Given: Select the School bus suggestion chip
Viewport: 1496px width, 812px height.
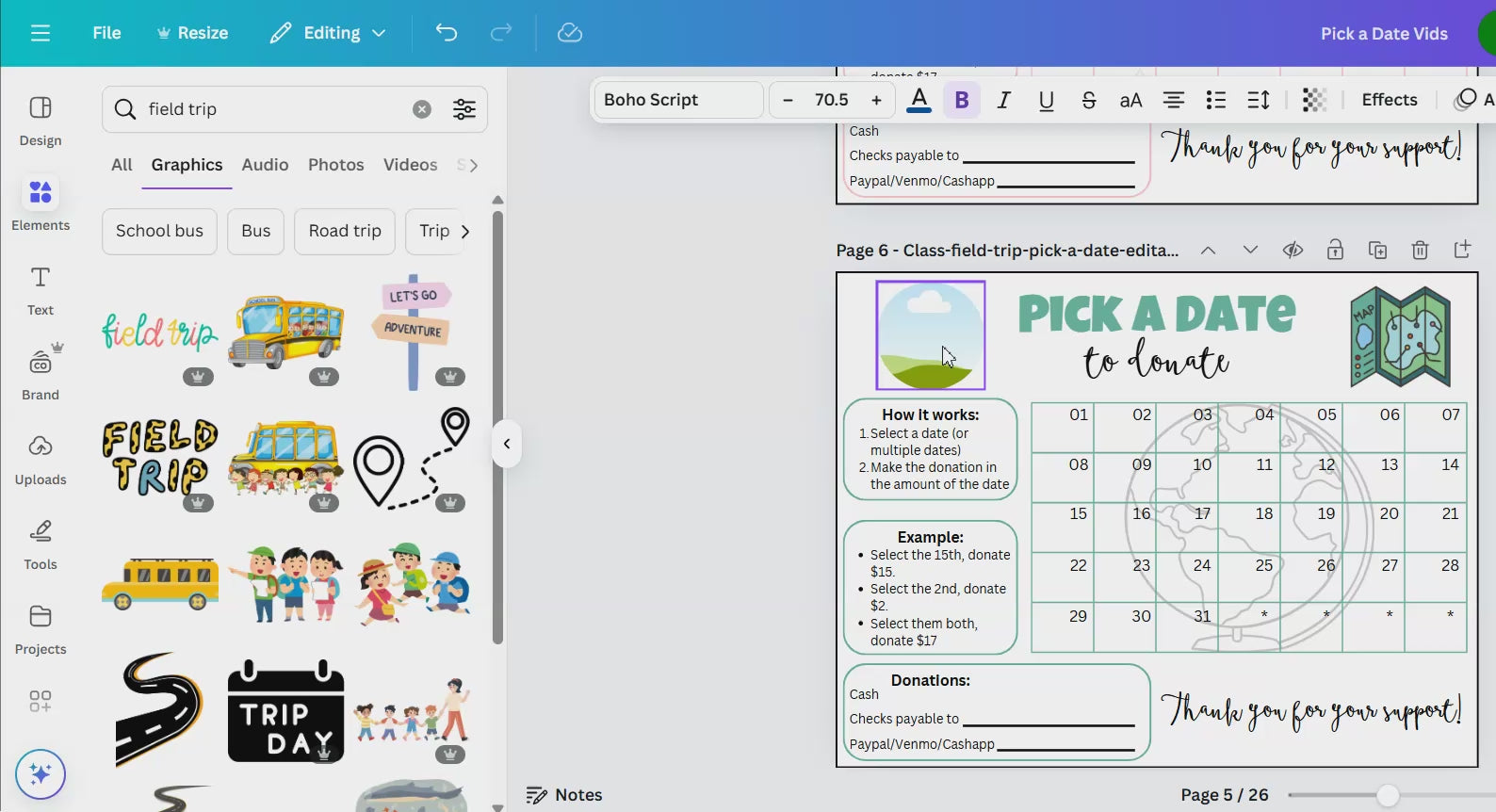Looking at the screenshot, I should tap(159, 231).
